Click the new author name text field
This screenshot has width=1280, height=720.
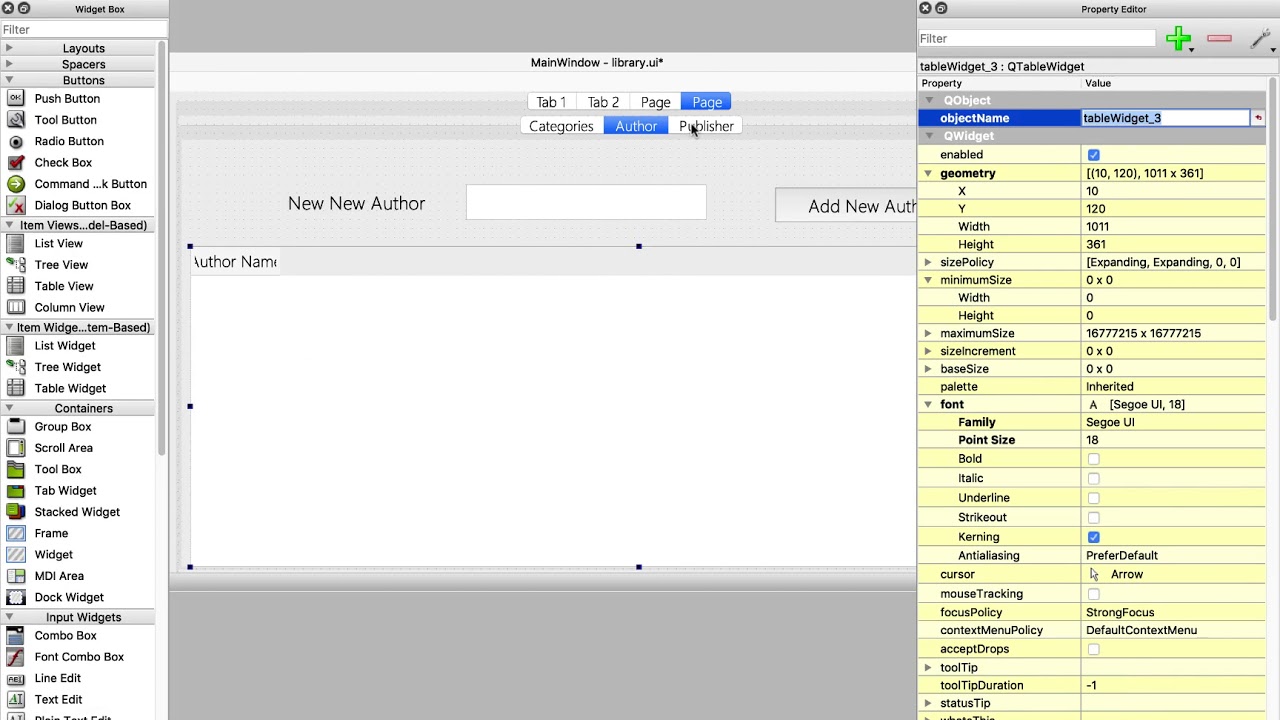[586, 202]
